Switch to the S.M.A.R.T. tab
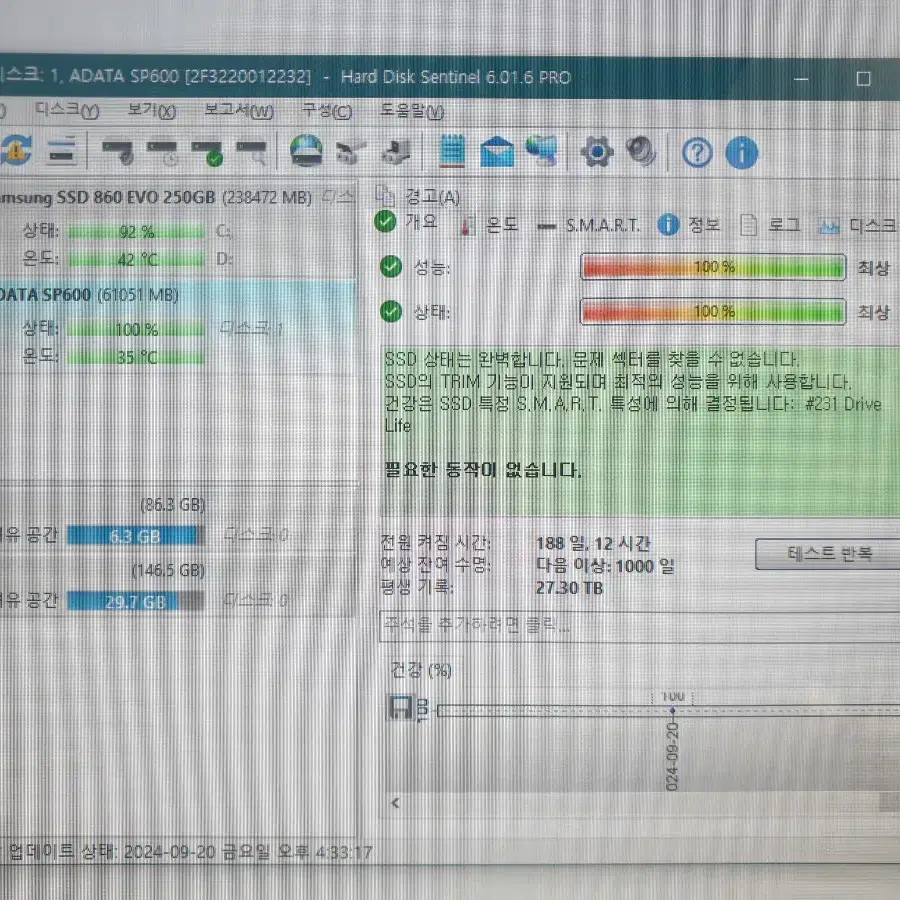The image size is (900, 900). (x=588, y=226)
